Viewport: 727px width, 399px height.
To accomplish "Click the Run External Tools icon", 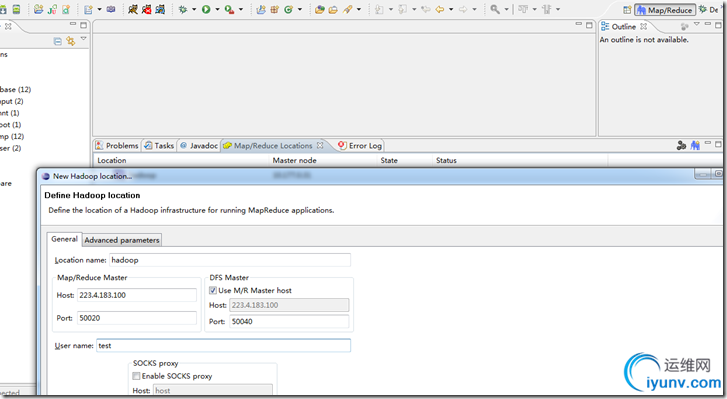I will pos(229,9).
